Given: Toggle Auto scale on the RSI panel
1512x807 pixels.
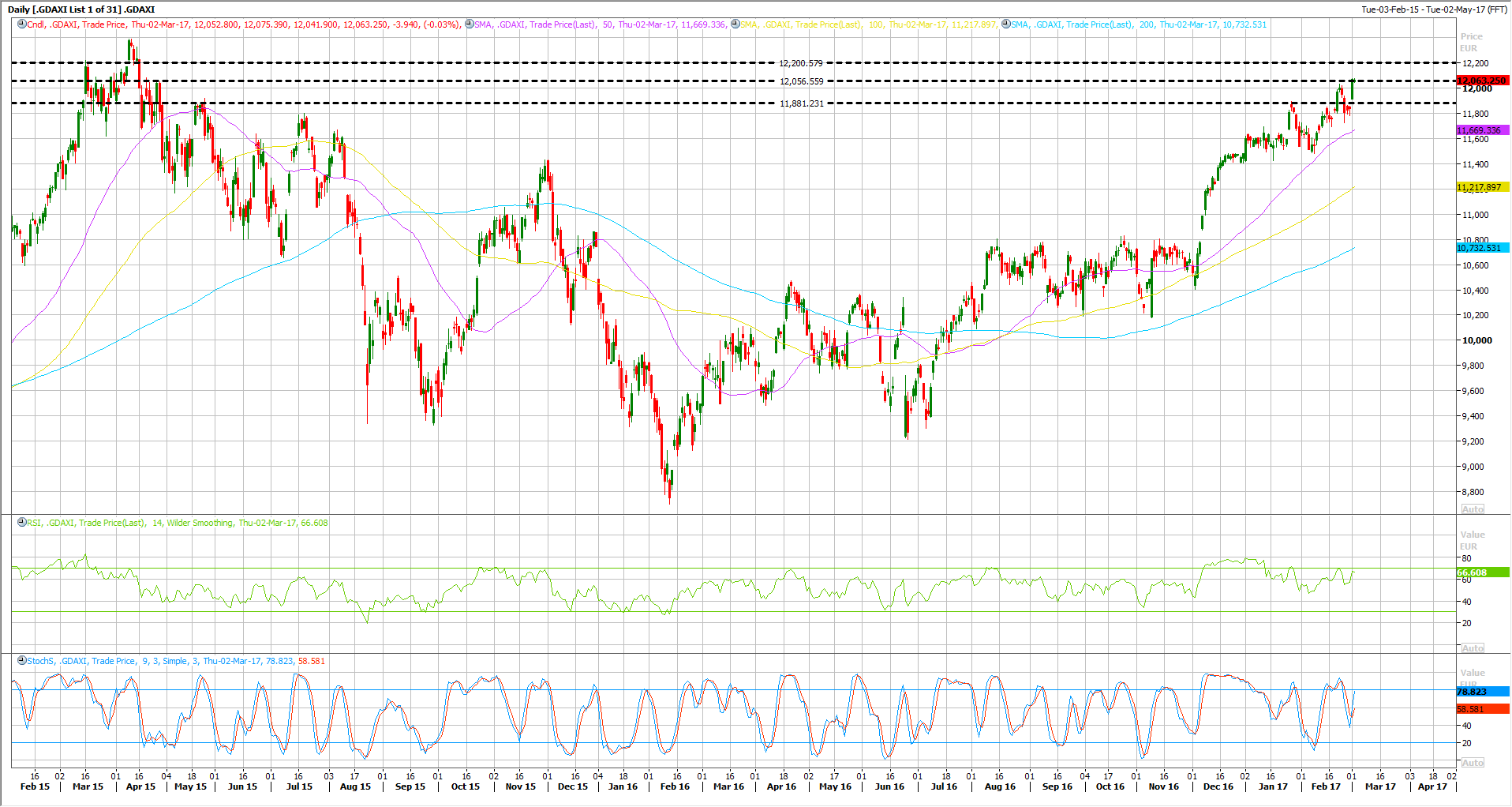Looking at the screenshot, I should pos(1473,648).
